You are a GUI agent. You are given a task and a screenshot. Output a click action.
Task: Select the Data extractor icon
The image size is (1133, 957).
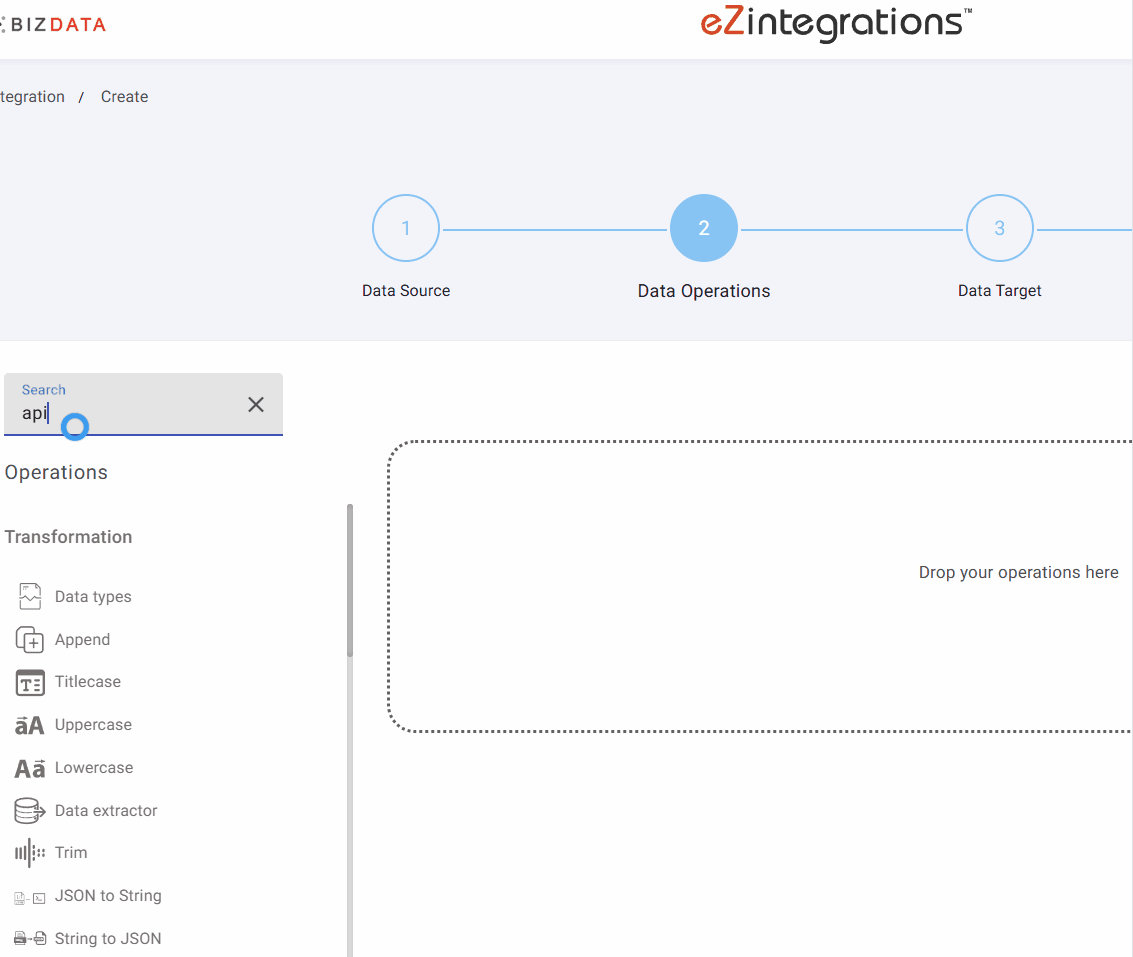(30, 811)
